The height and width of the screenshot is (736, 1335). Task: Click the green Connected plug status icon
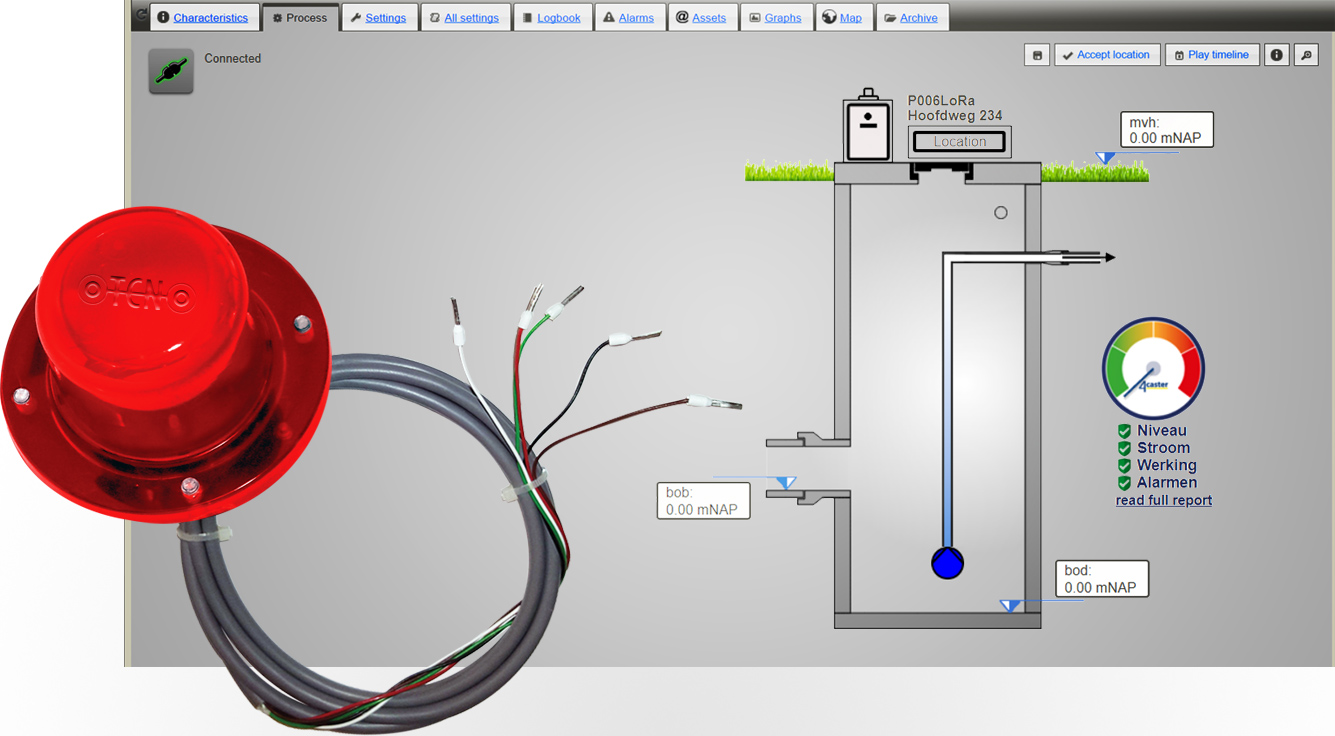pos(171,71)
